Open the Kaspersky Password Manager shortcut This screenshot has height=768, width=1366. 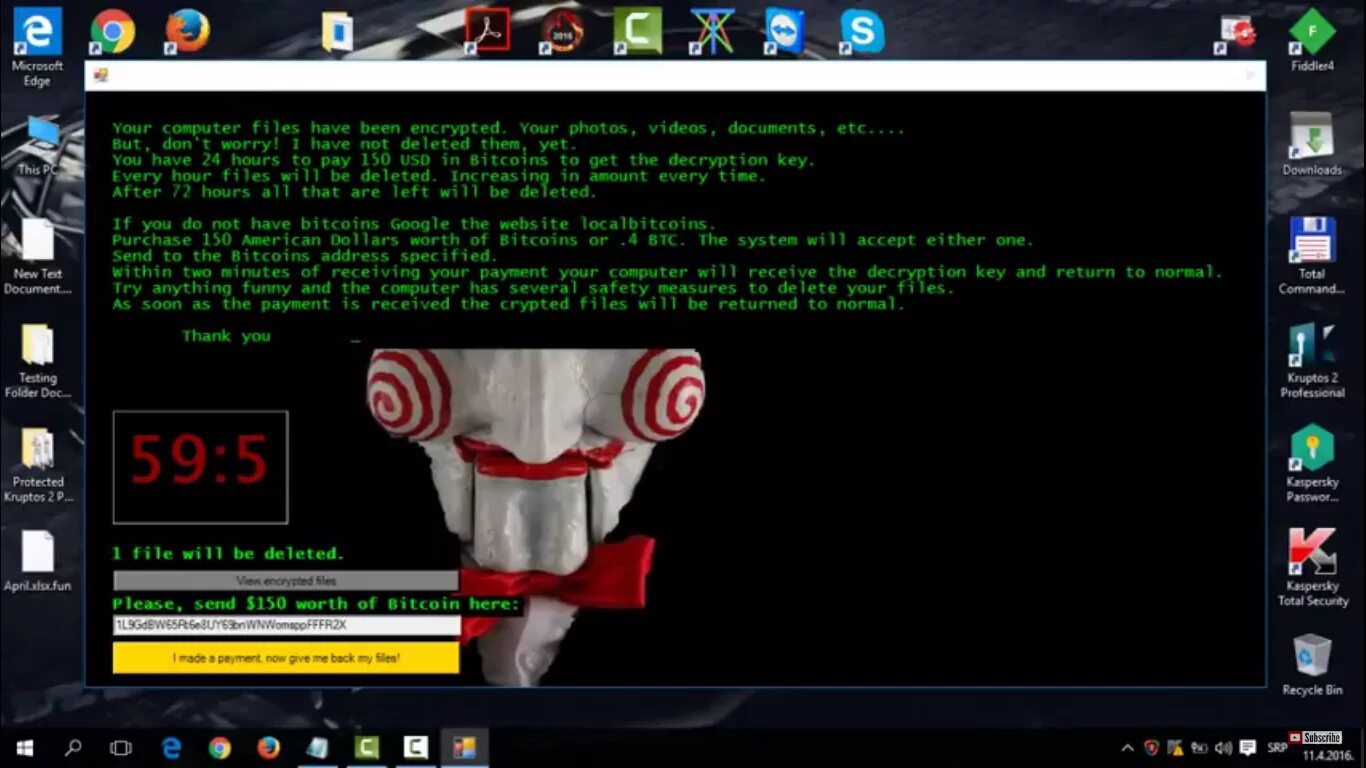click(1312, 464)
